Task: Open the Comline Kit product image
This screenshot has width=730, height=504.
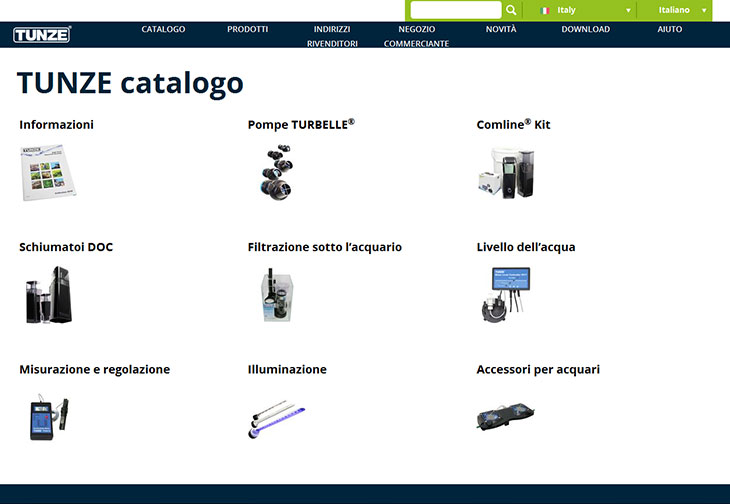Action: (x=506, y=173)
